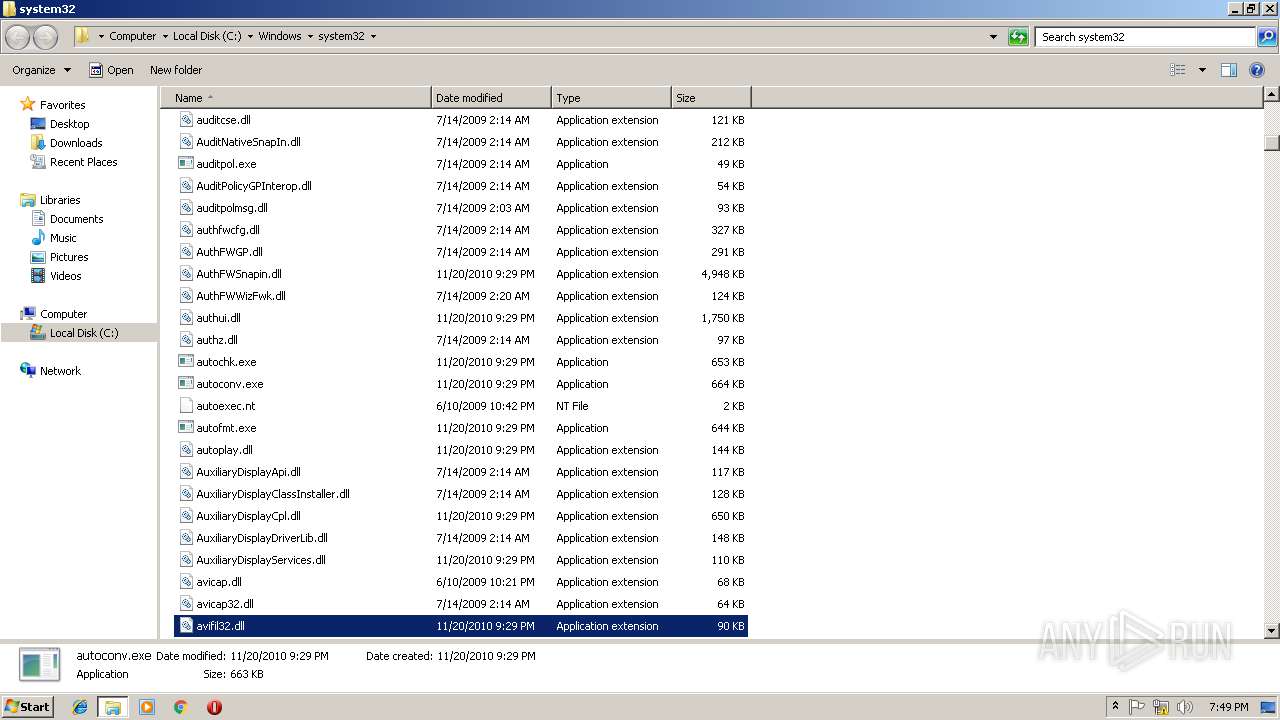Sort by the Size column header
Viewport: 1280px width, 720px height.
[711, 98]
